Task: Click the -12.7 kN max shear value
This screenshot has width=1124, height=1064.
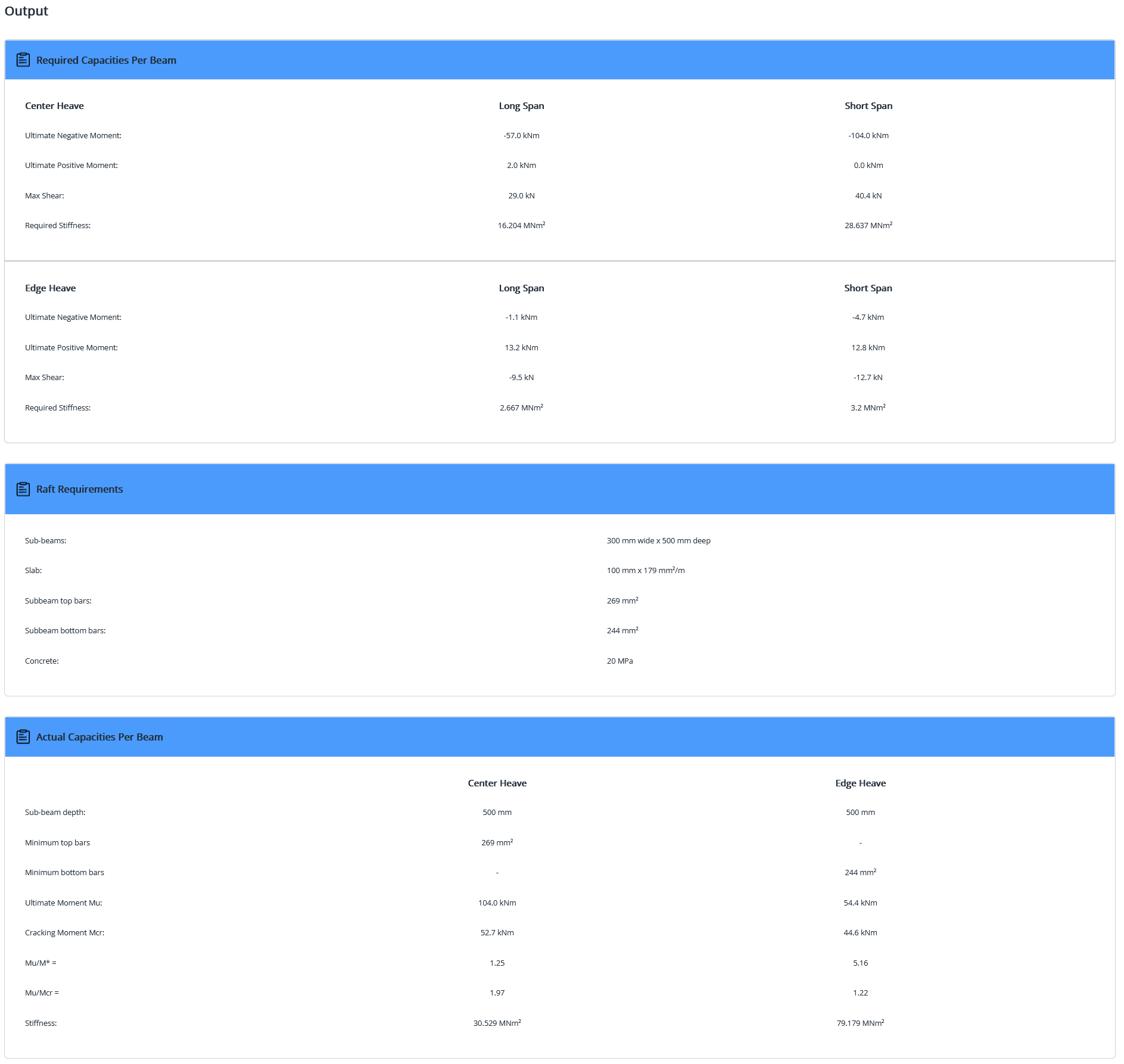Action: pos(868,378)
